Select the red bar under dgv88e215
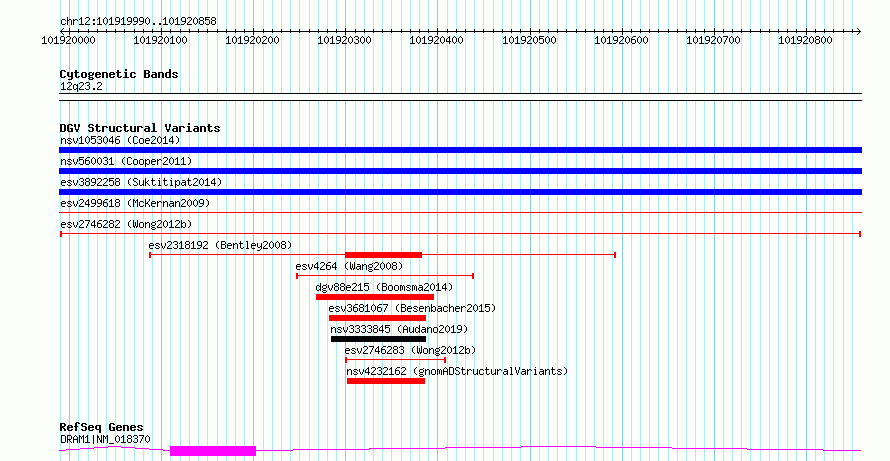 coord(375,297)
